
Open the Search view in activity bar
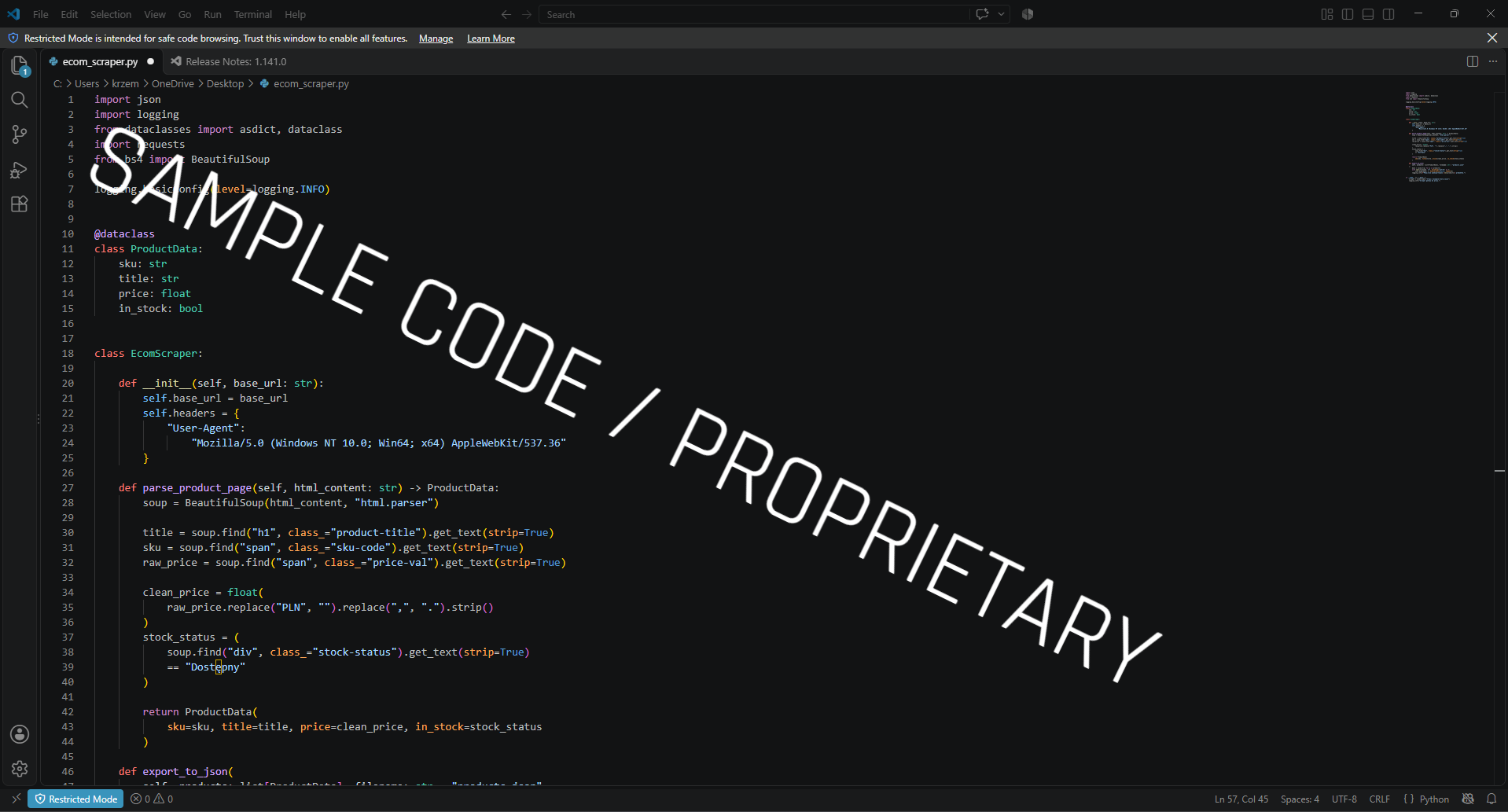click(20, 100)
